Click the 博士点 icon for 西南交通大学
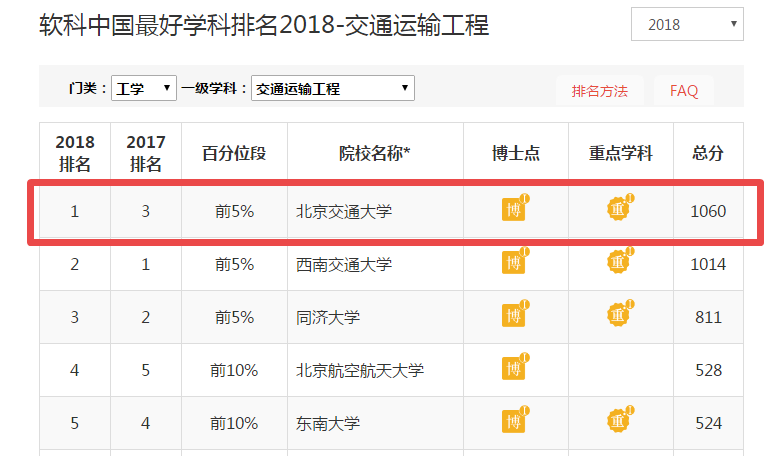Screen dimensions: 771x456 click(x=515, y=261)
